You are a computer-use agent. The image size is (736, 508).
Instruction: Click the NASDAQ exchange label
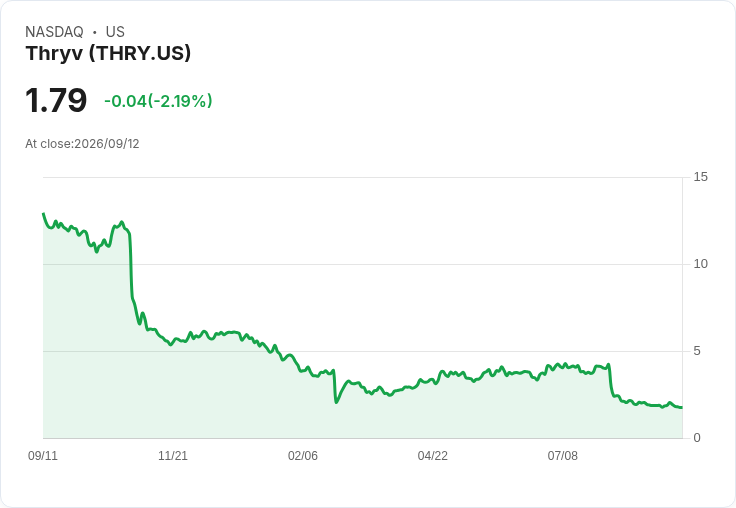click(x=54, y=32)
